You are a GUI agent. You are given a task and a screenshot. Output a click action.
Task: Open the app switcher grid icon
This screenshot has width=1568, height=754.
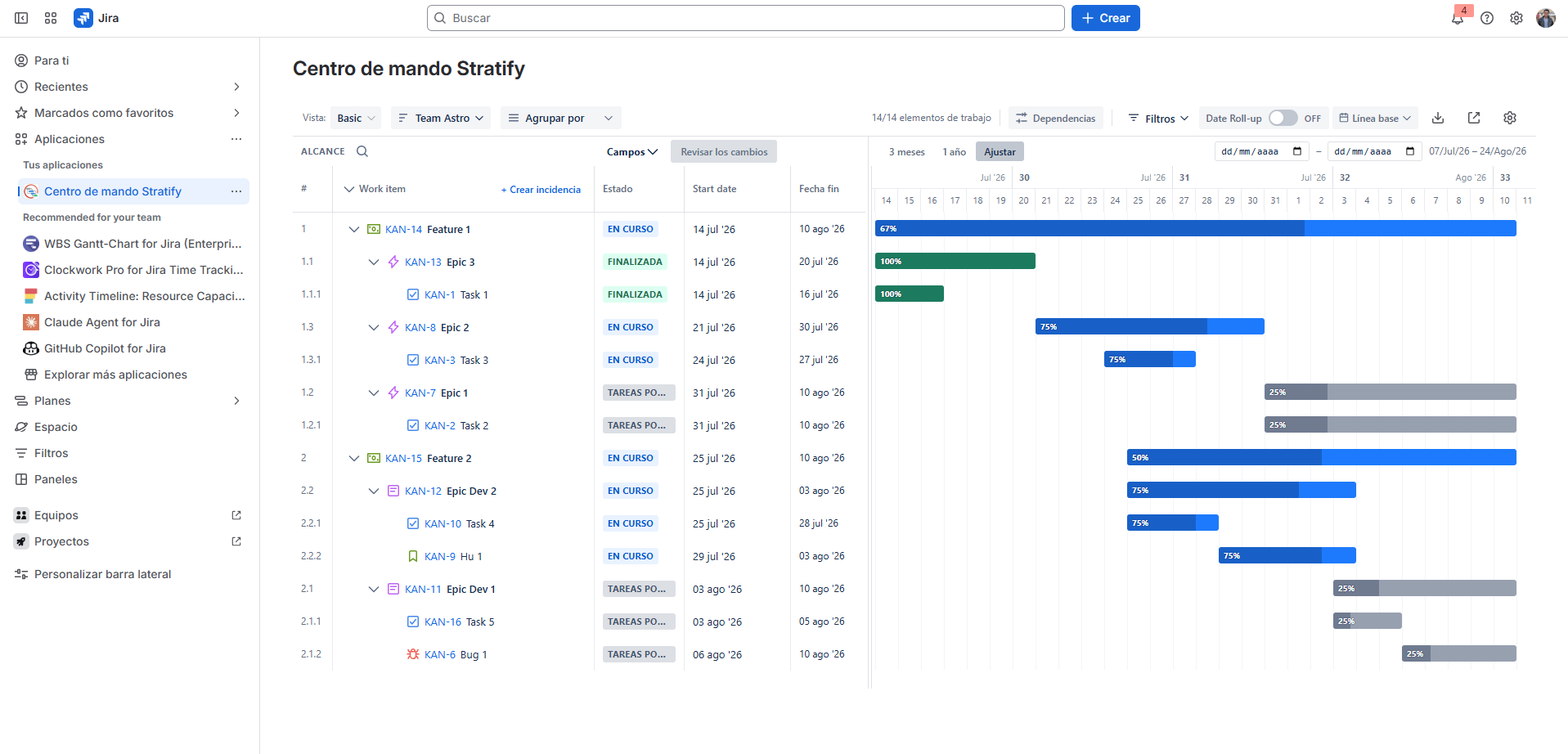[x=51, y=18]
